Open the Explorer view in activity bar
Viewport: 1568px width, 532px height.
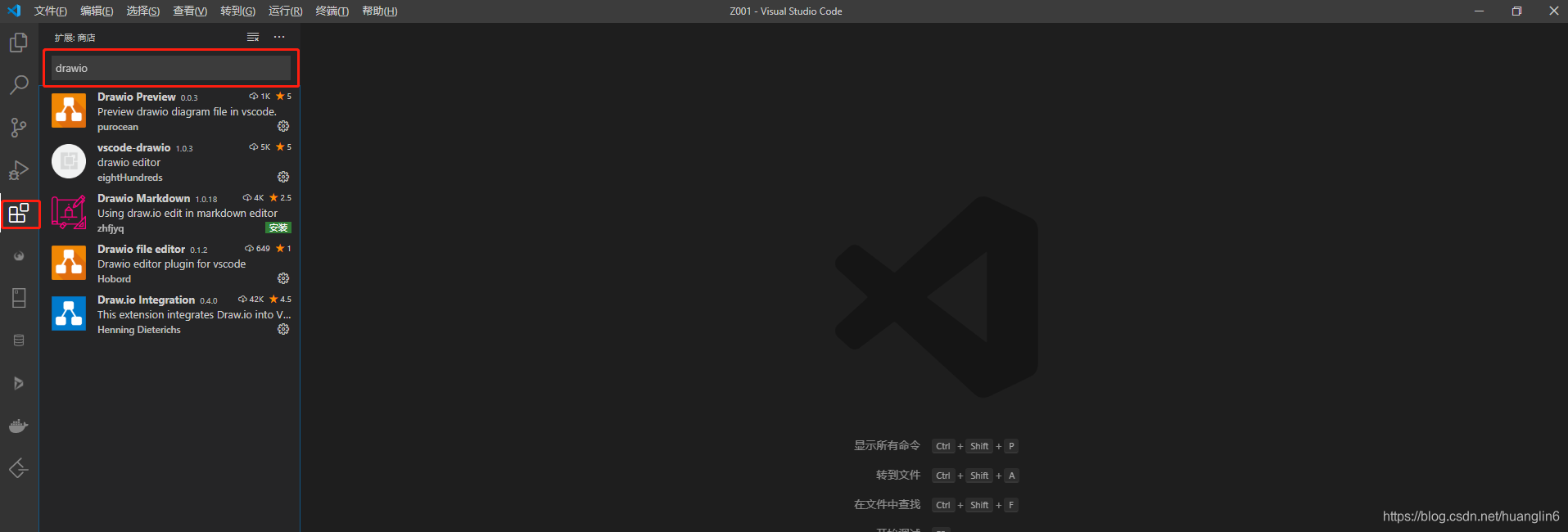19,43
